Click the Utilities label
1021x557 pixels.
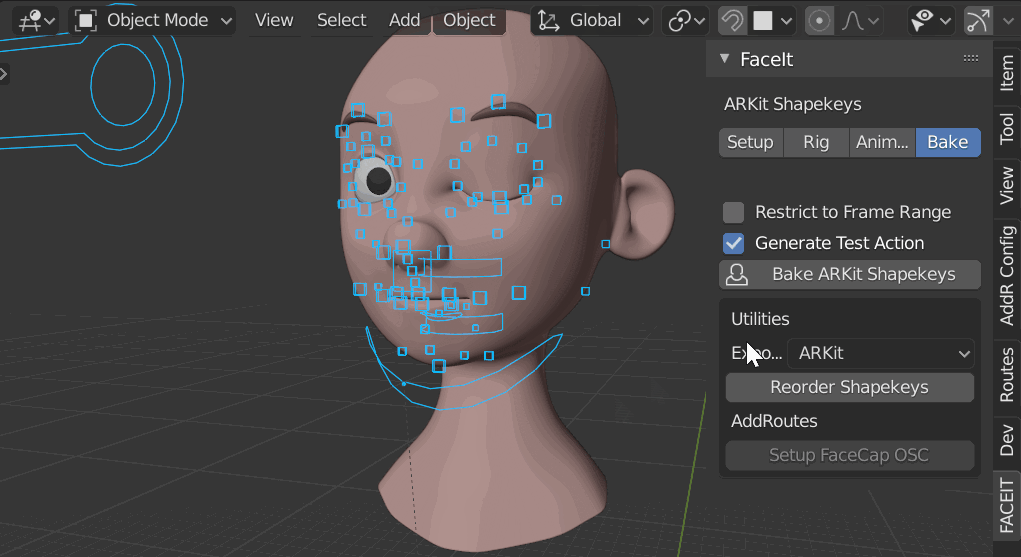click(760, 319)
